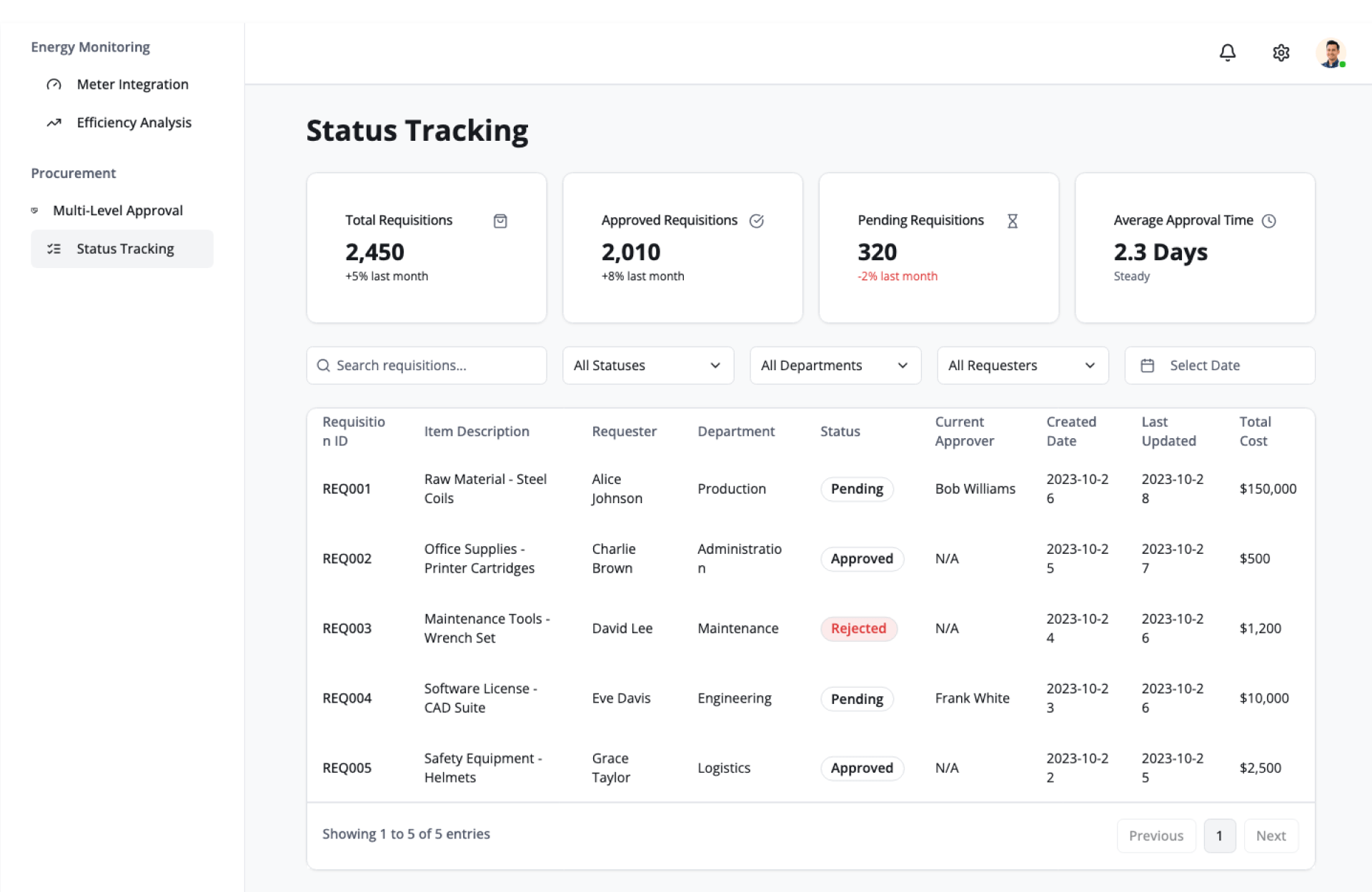The height and width of the screenshot is (892, 1372).
Task: Click Pending Requisitions hourglass icon
Action: point(1012,221)
